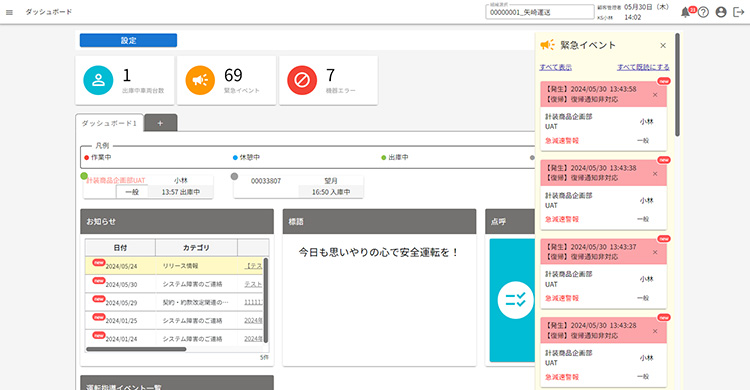Viewport: 750px width, 390px height.
Task: Add a new dashboard tab with plus
Action: [160, 123]
